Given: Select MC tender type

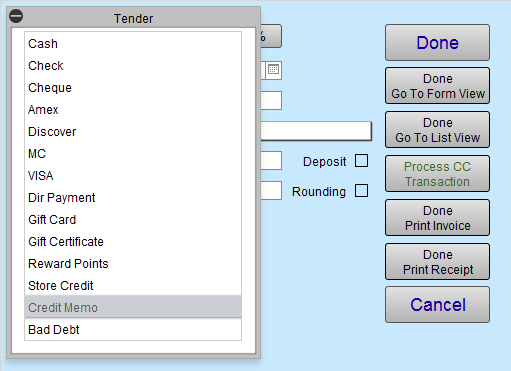Looking at the screenshot, I should point(133,154).
